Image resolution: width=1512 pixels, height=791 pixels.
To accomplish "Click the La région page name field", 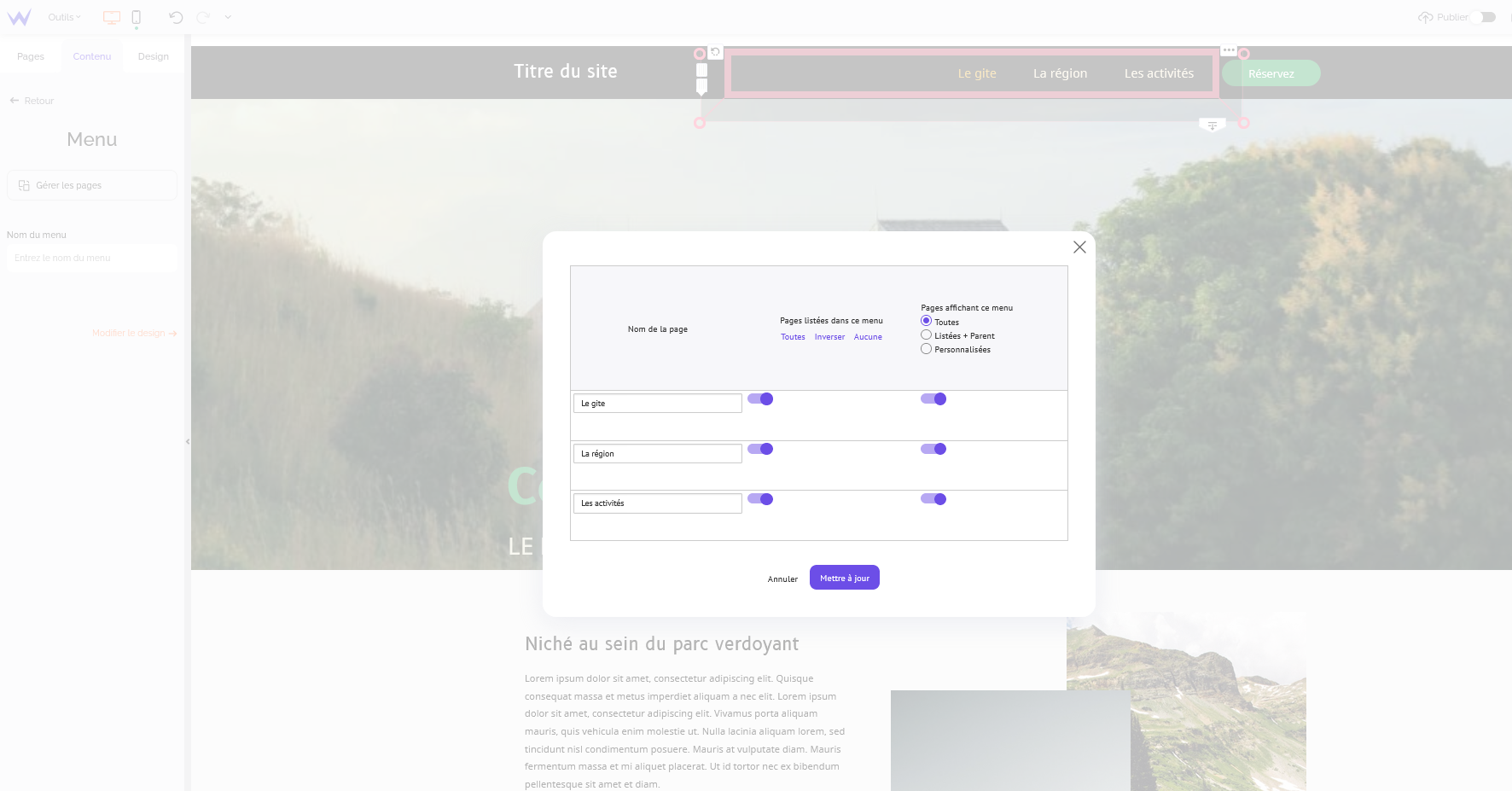I will (658, 453).
